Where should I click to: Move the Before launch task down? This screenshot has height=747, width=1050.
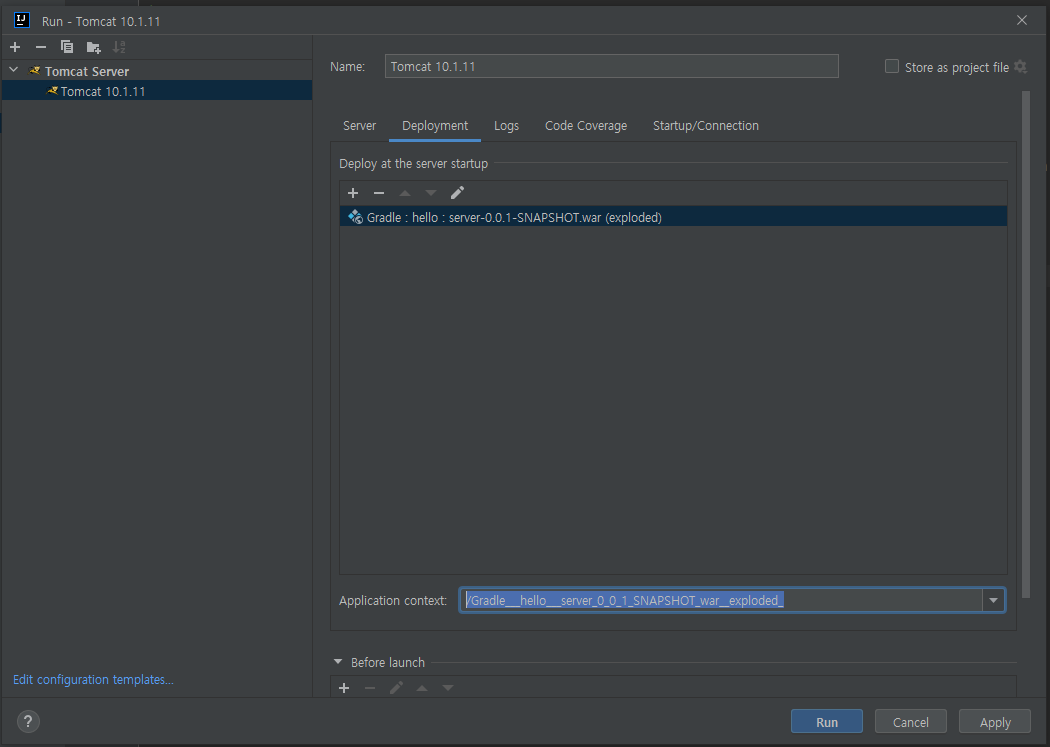coord(448,688)
